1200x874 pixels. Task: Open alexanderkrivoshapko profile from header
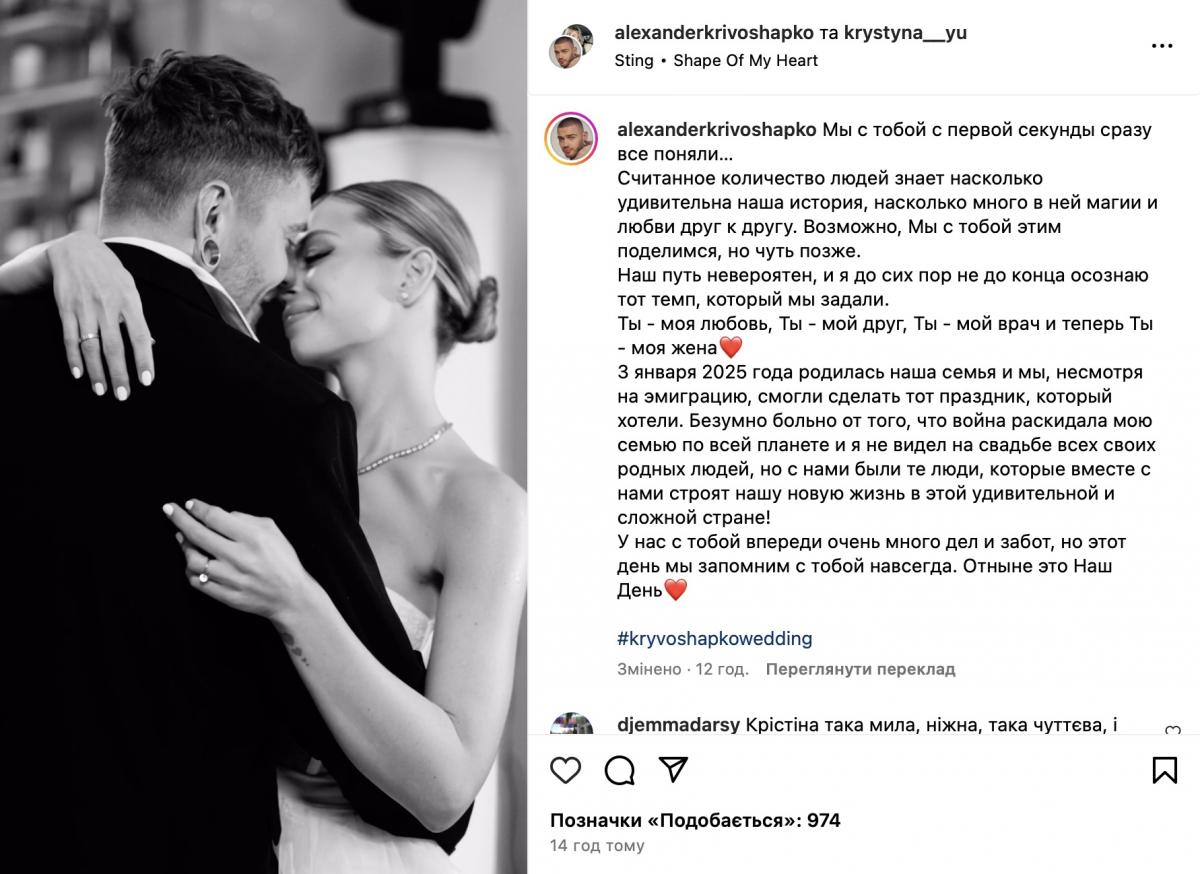tap(714, 32)
